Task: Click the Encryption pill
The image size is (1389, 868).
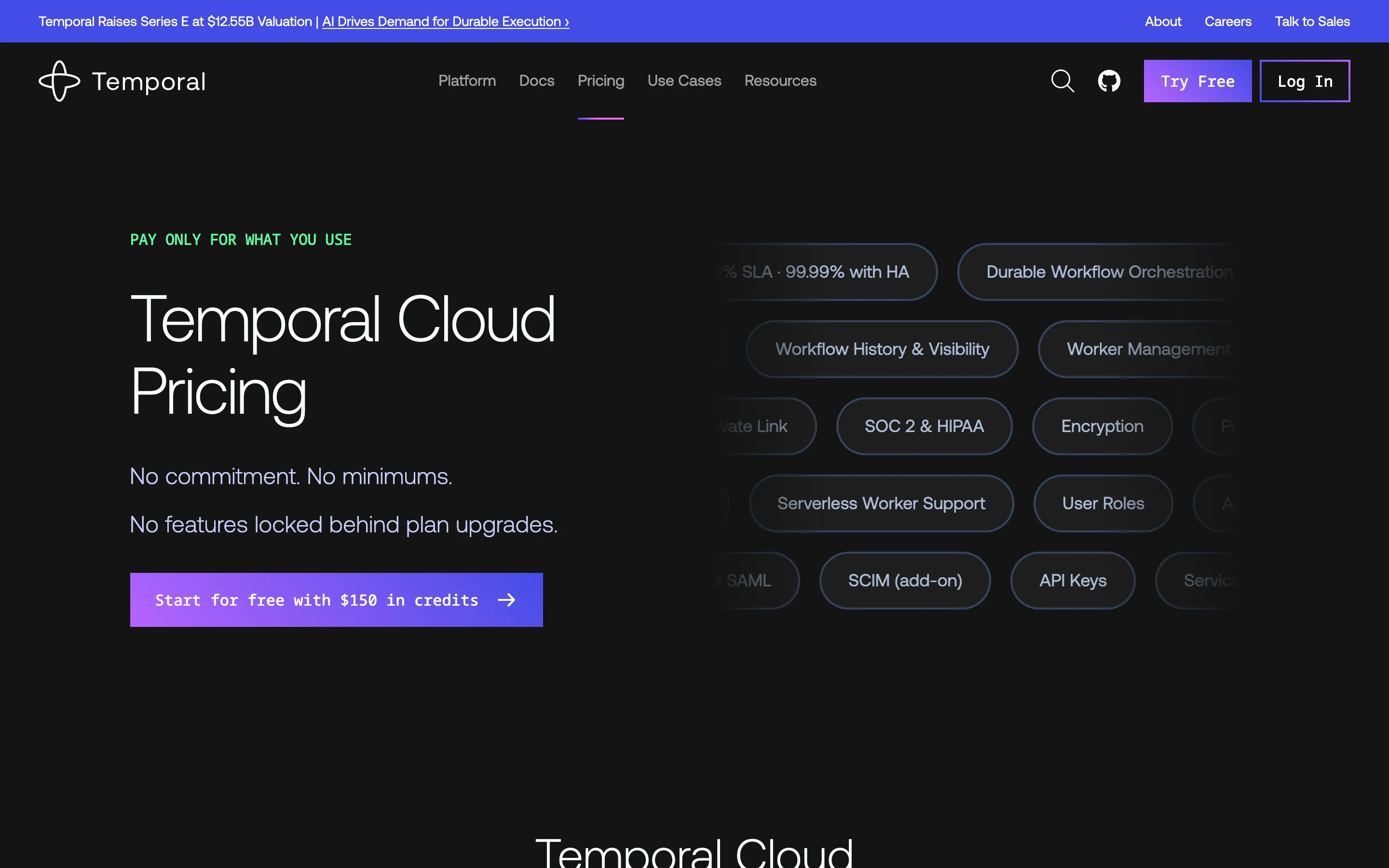Action: pos(1102,426)
